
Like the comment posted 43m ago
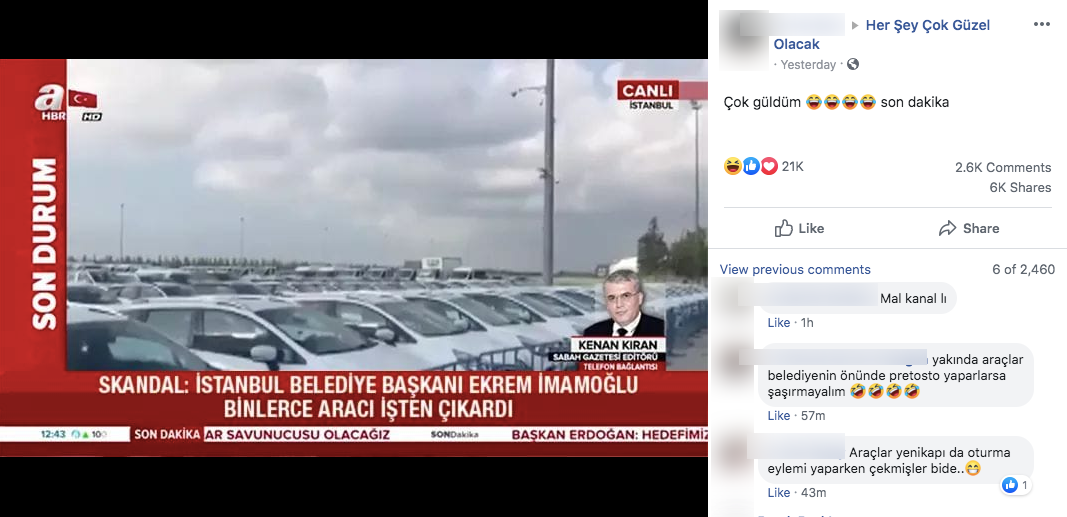click(x=778, y=493)
